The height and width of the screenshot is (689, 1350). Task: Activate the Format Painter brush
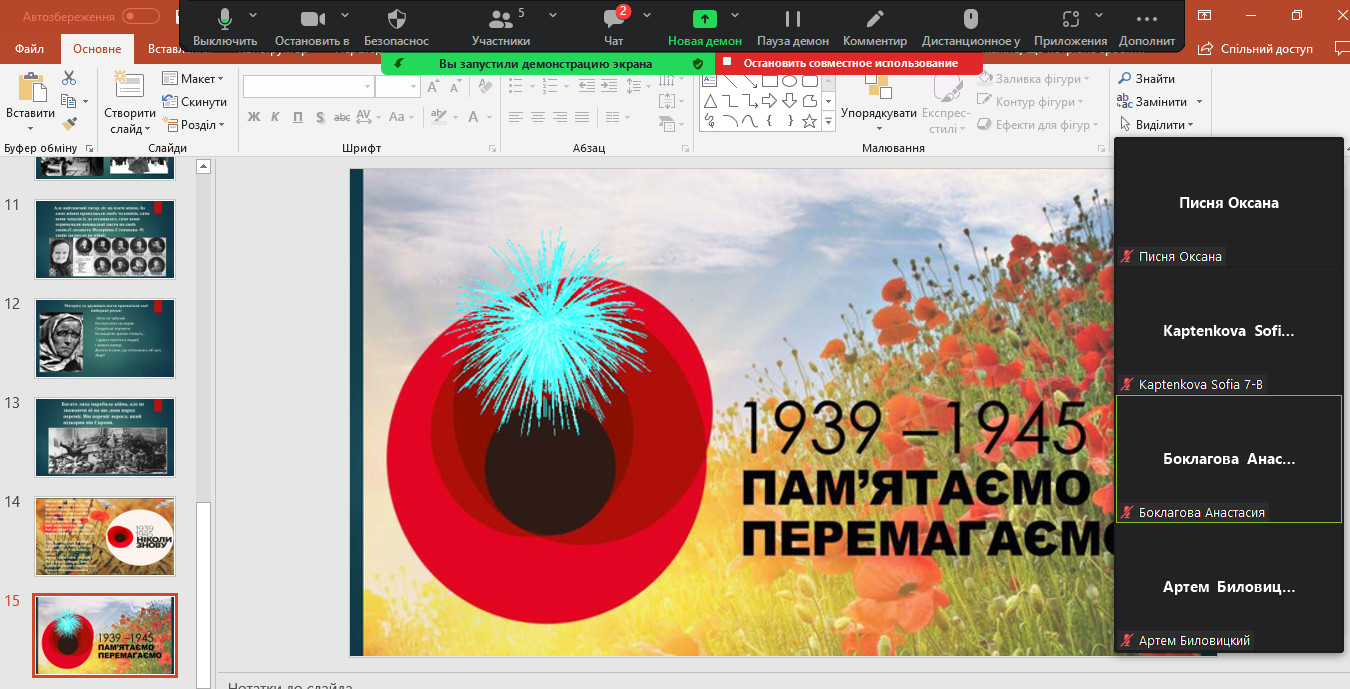69,124
